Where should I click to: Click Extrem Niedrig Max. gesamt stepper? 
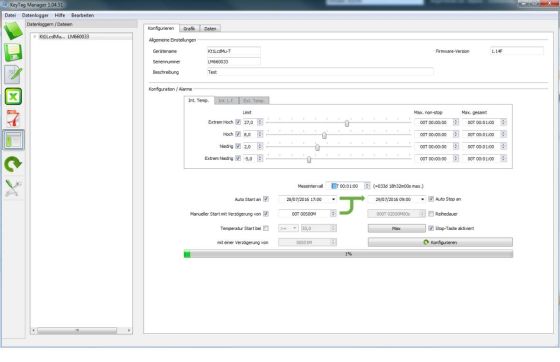coord(503,158)
